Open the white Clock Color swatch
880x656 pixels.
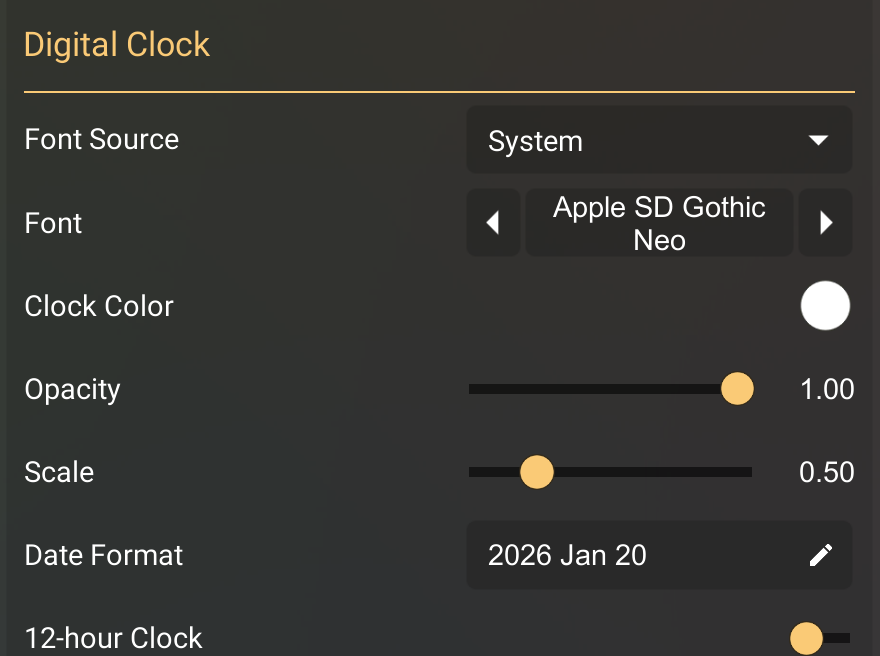pyautogui.click(x=825, y=306)
